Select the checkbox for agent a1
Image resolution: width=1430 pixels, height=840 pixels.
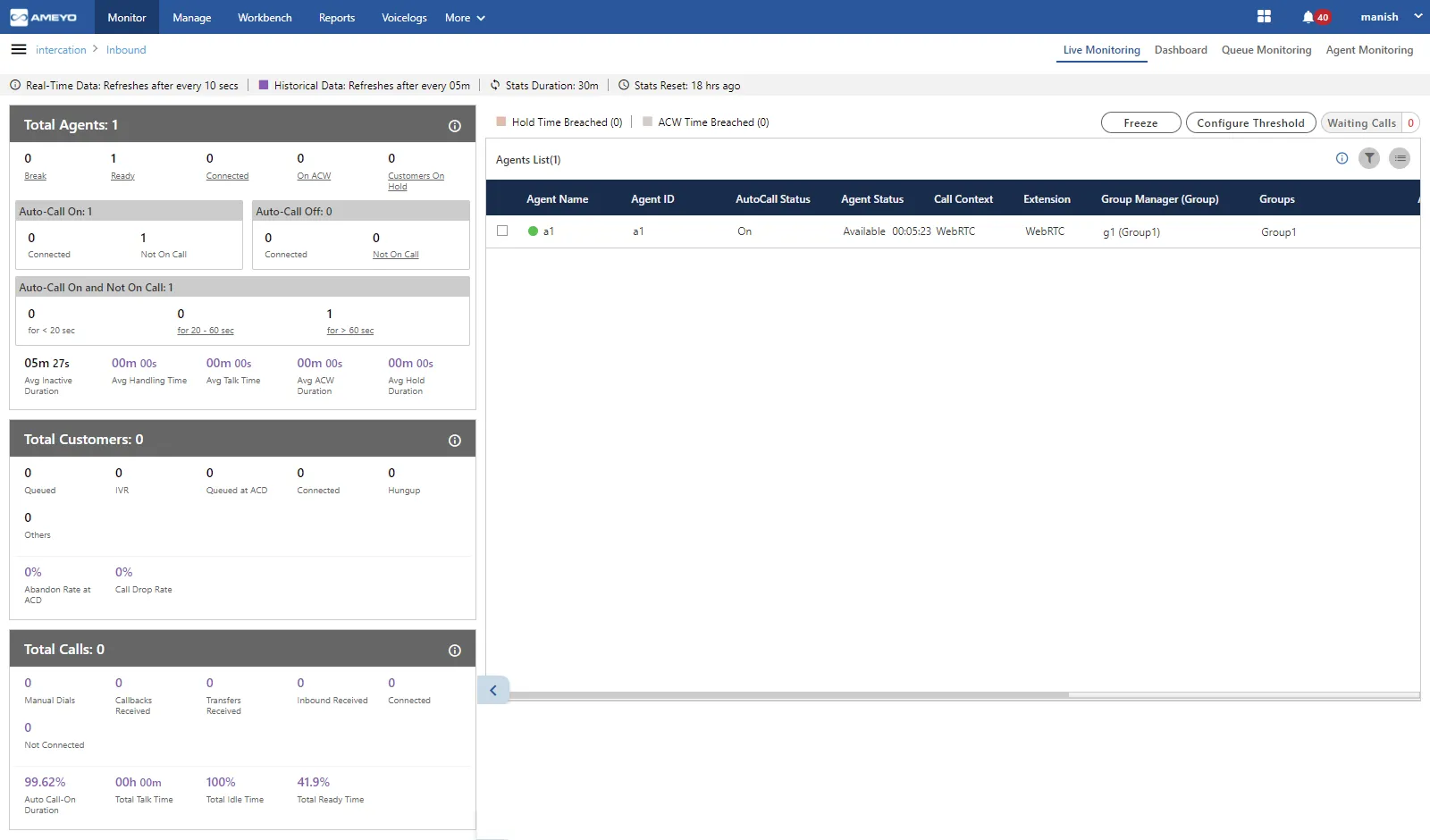[x=502, y=231]
